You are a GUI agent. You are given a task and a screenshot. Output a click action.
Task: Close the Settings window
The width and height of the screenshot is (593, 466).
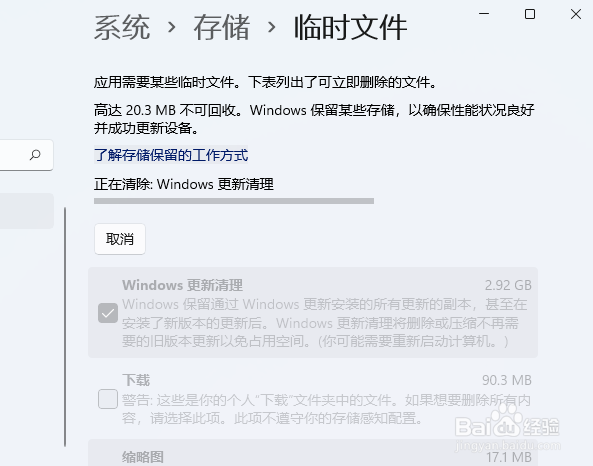576,14
